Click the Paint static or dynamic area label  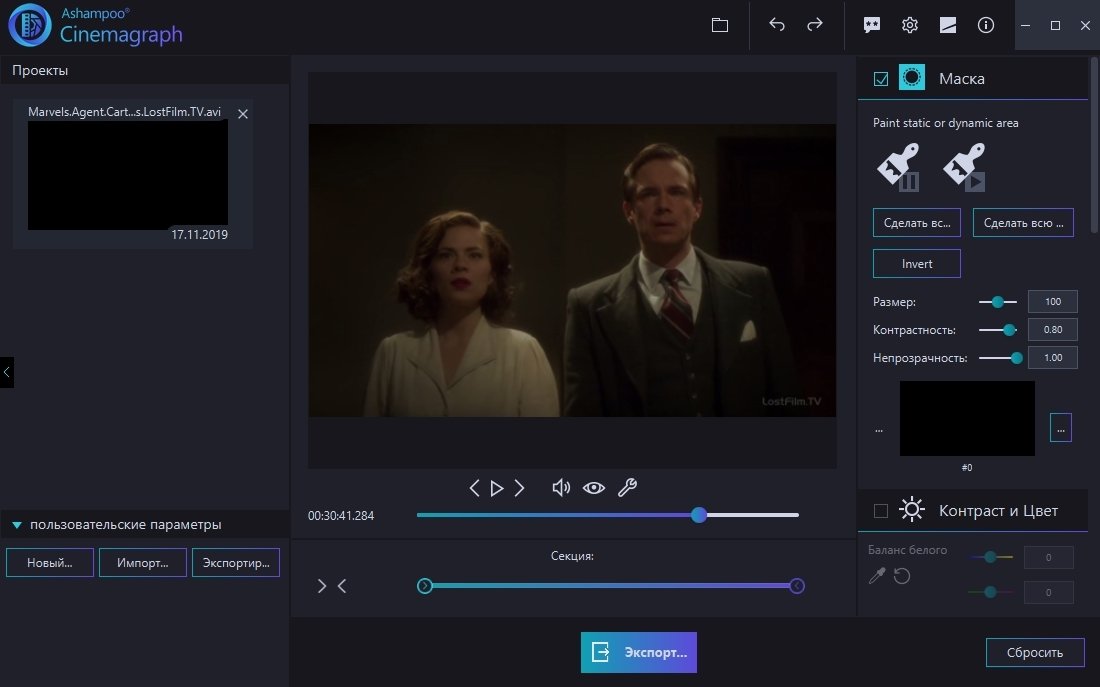946,123
